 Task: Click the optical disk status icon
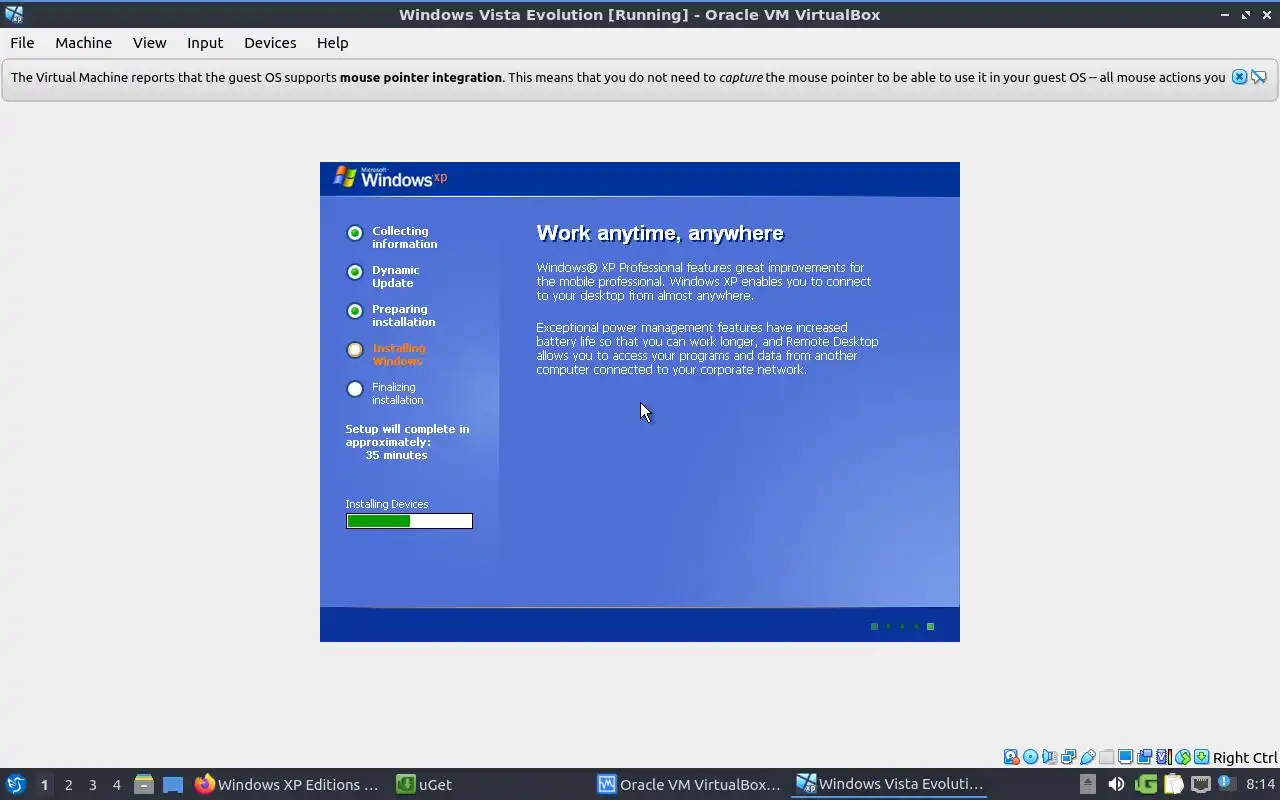[x=1030, y=757]
